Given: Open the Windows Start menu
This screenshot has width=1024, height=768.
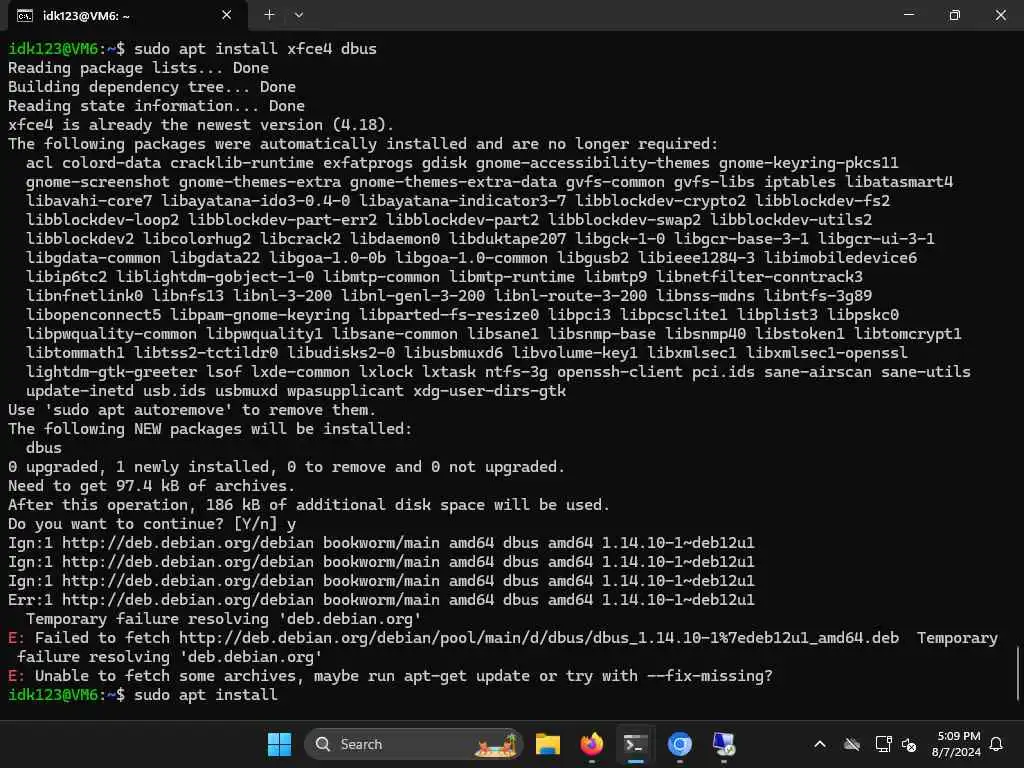Looking at the screenshot, I should coord(280,744).
